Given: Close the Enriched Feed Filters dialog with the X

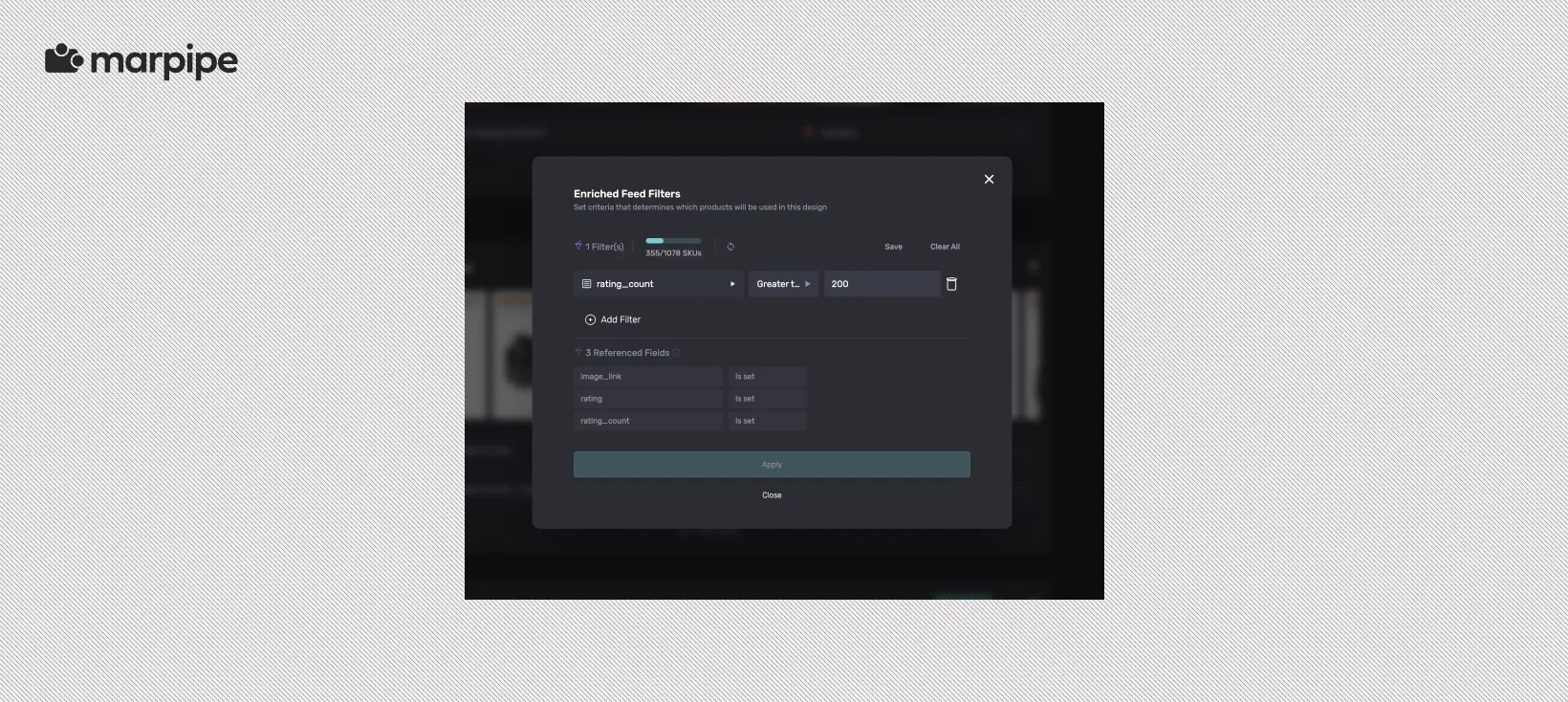Looking at the screenshot, I should pos(990,179).
